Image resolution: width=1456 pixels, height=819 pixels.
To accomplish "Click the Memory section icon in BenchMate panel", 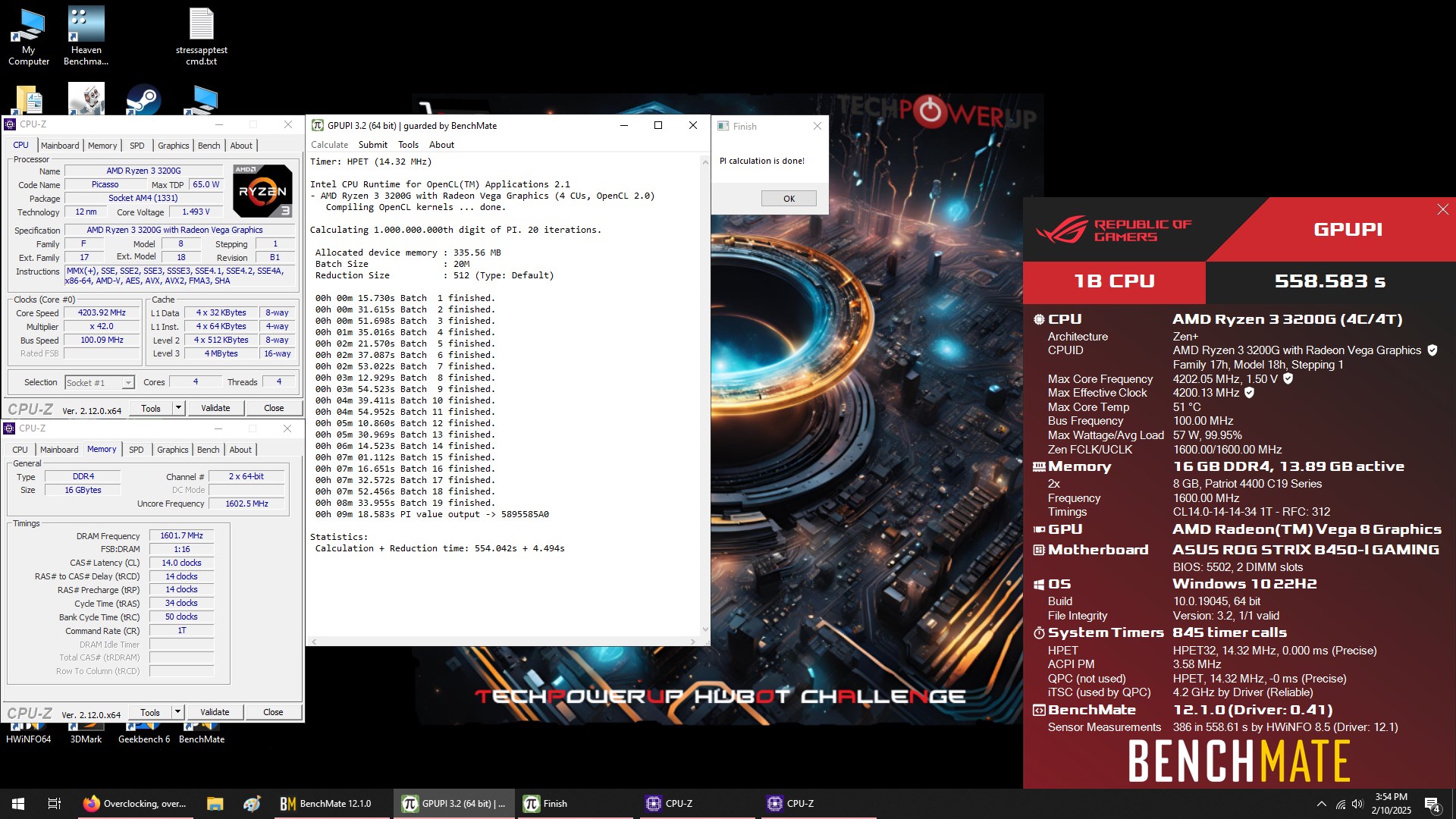I will click(x=1039, y=467).
